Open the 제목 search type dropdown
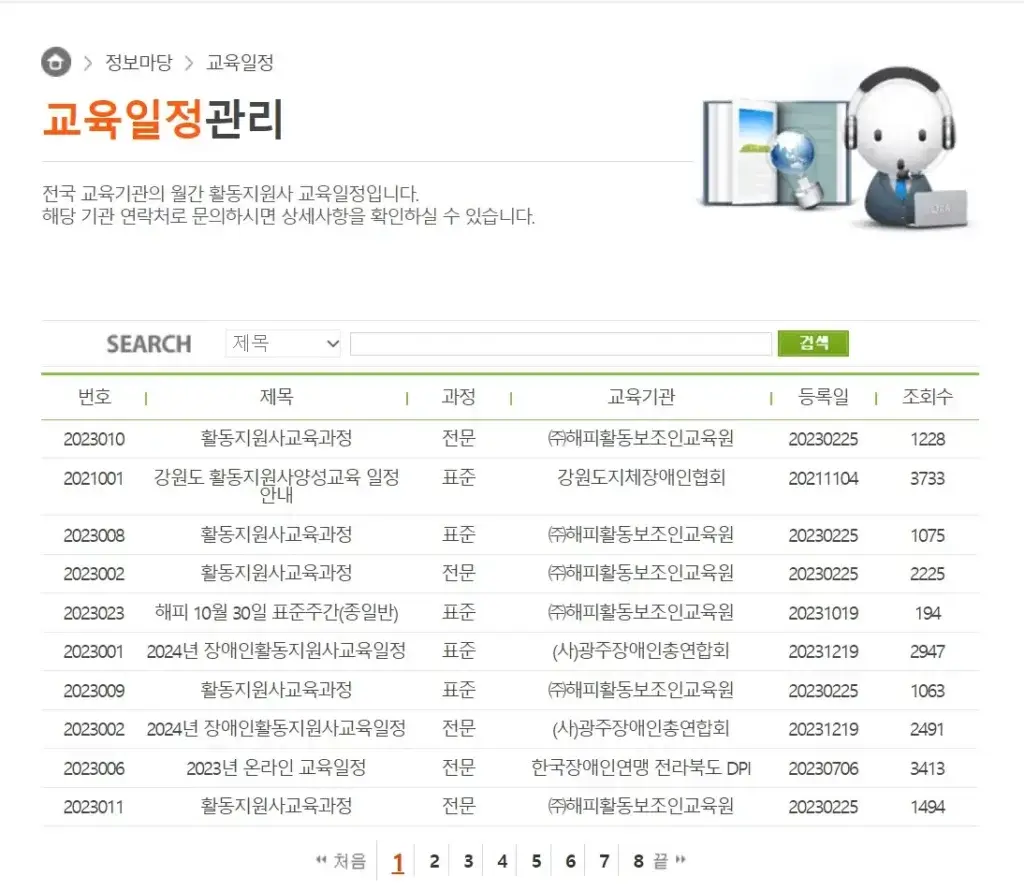 (283, 344)
